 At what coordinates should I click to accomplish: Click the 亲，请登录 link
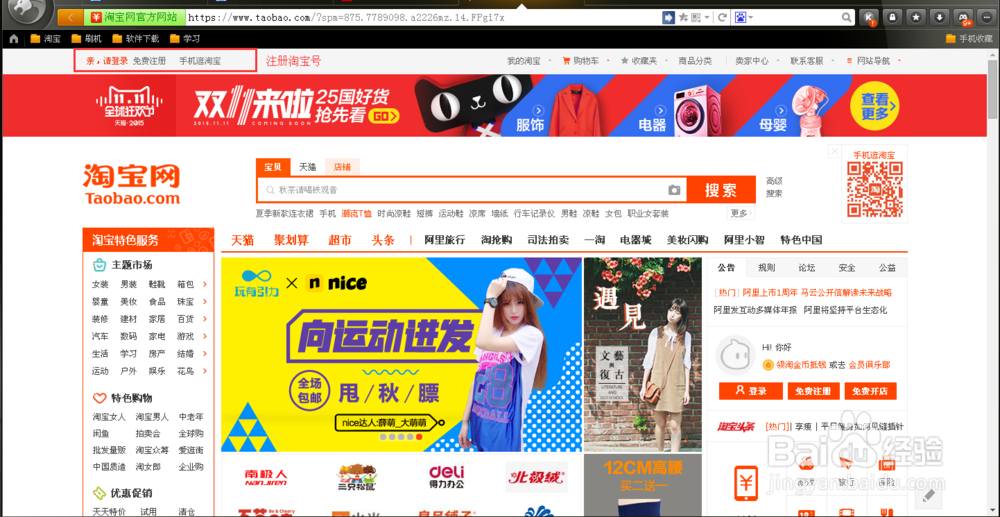[107, 61]
